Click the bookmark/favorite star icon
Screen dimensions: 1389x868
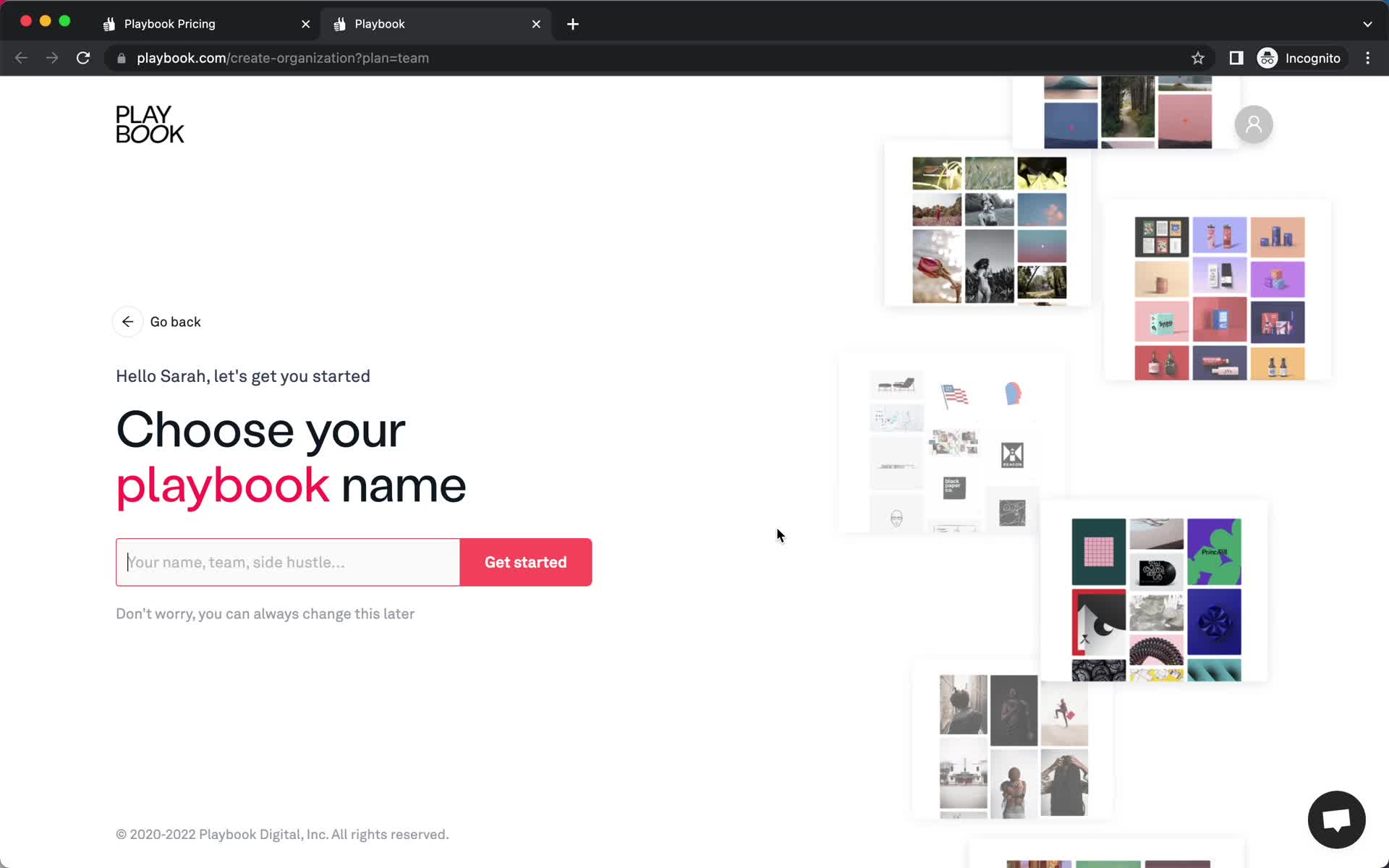pyautogui.click(x=1197, y=58)
